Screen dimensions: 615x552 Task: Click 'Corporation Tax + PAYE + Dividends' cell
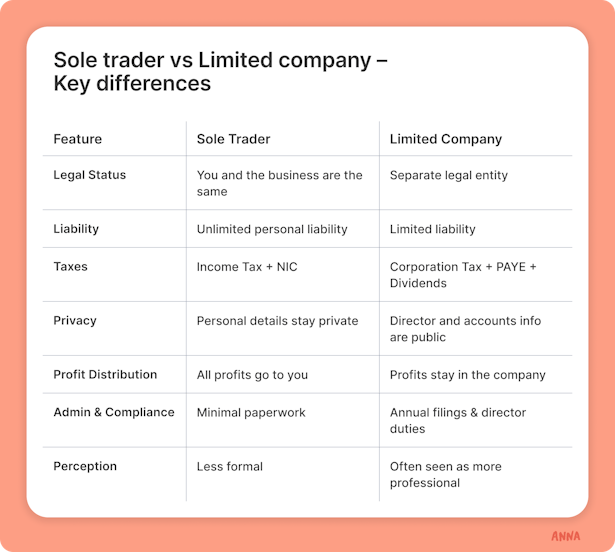point(463,275)
